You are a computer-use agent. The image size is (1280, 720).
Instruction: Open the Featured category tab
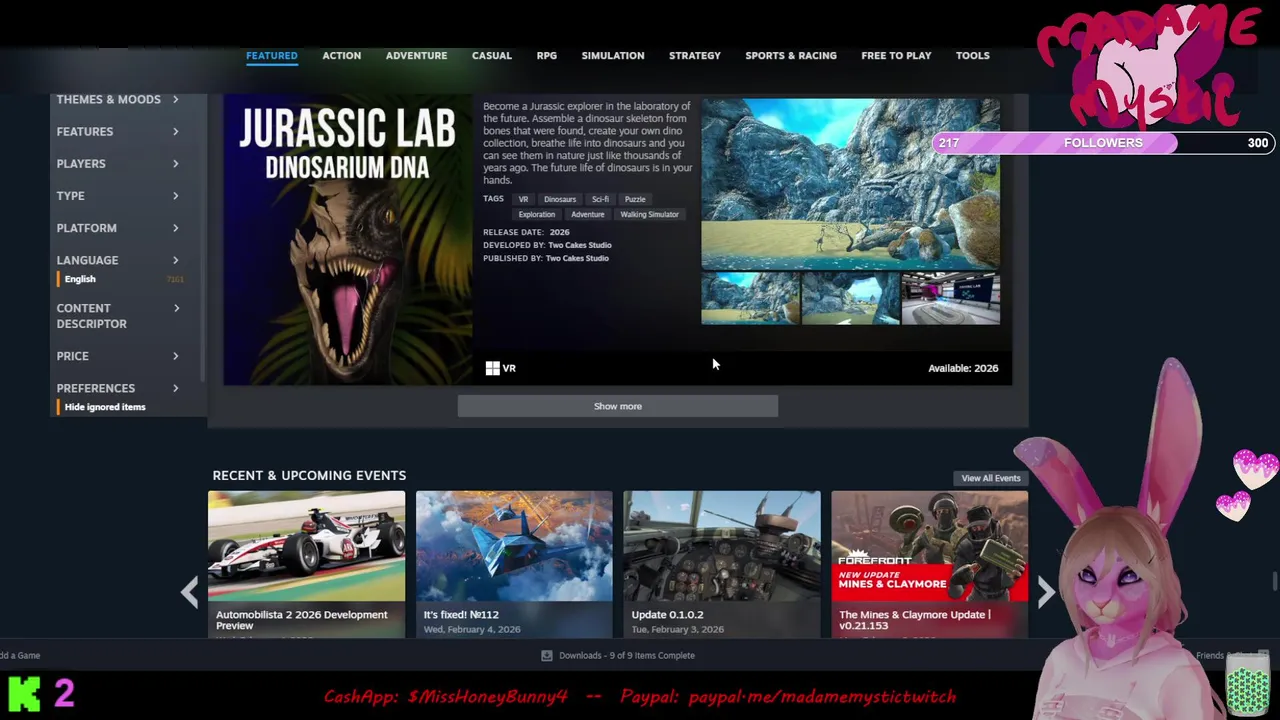click(x=271, y=56)
